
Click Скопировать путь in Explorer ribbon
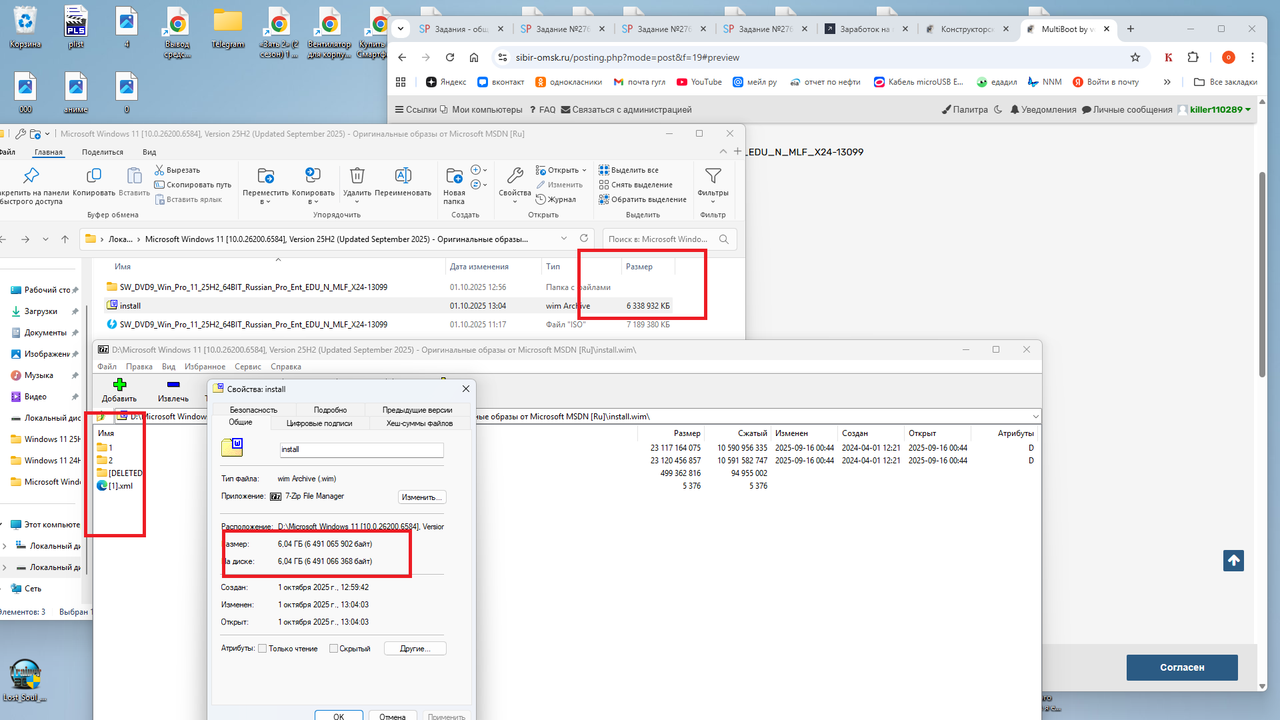click(x=193, y=185)
